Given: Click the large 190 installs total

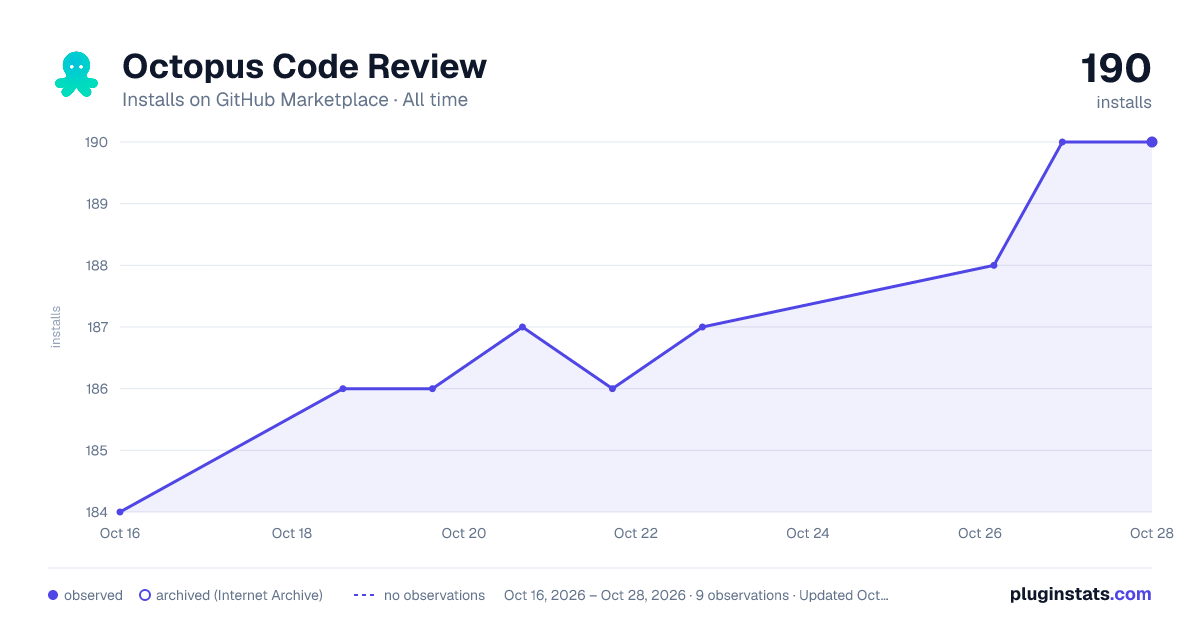Looking at the screenshot, I should 1116,69.
